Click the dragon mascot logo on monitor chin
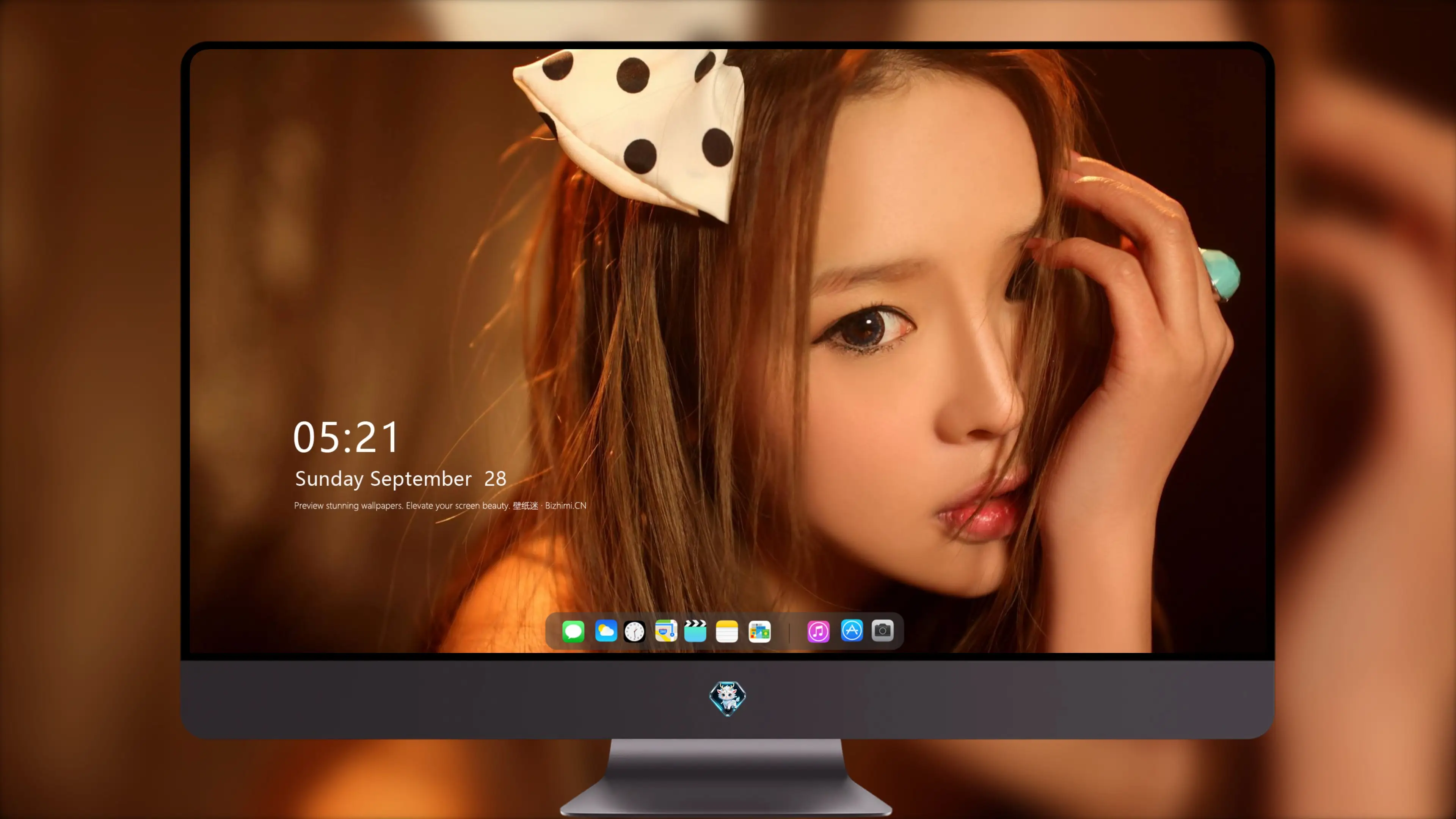 click(x=728, y=698)
